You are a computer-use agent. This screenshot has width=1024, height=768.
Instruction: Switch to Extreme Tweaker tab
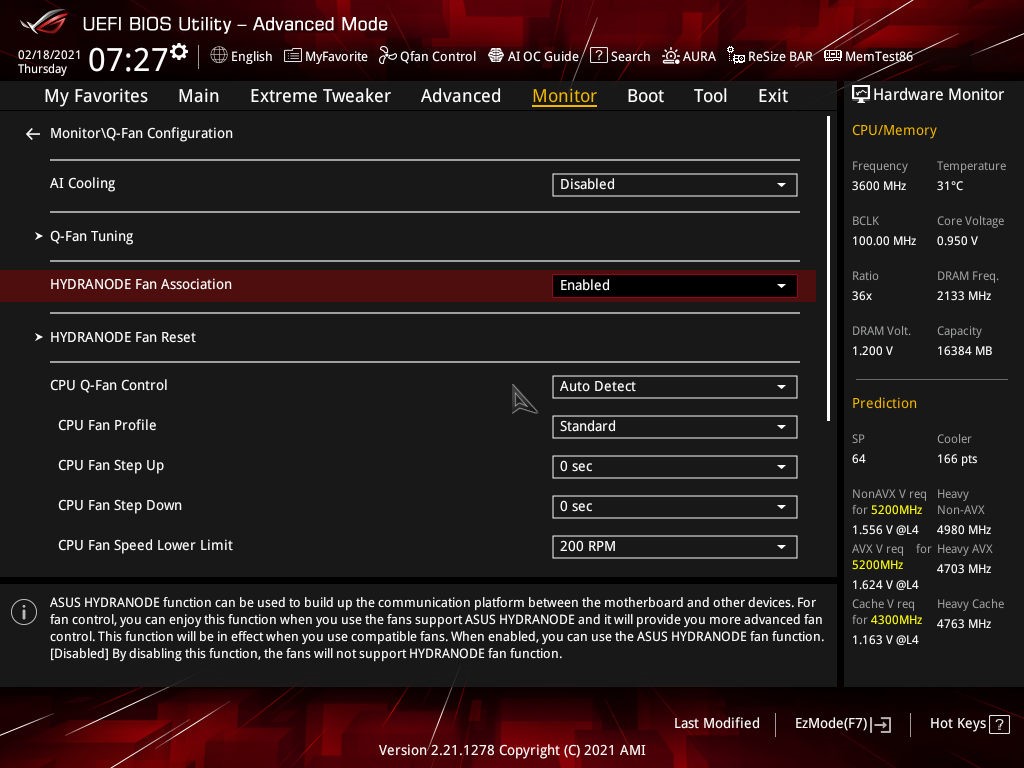point(320,96)
